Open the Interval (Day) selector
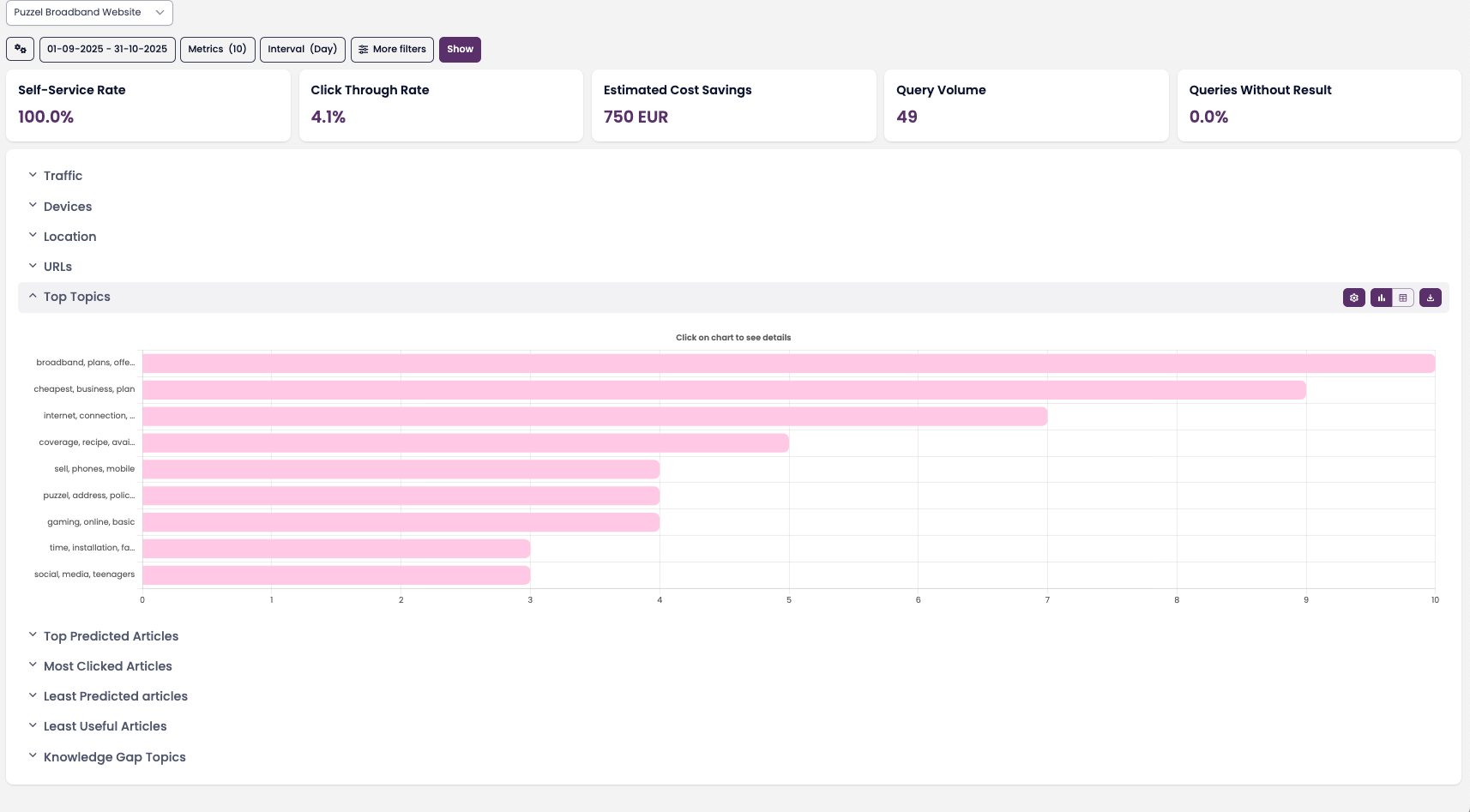The height and width of the screenshot is (812, 1470). [302, 50]
